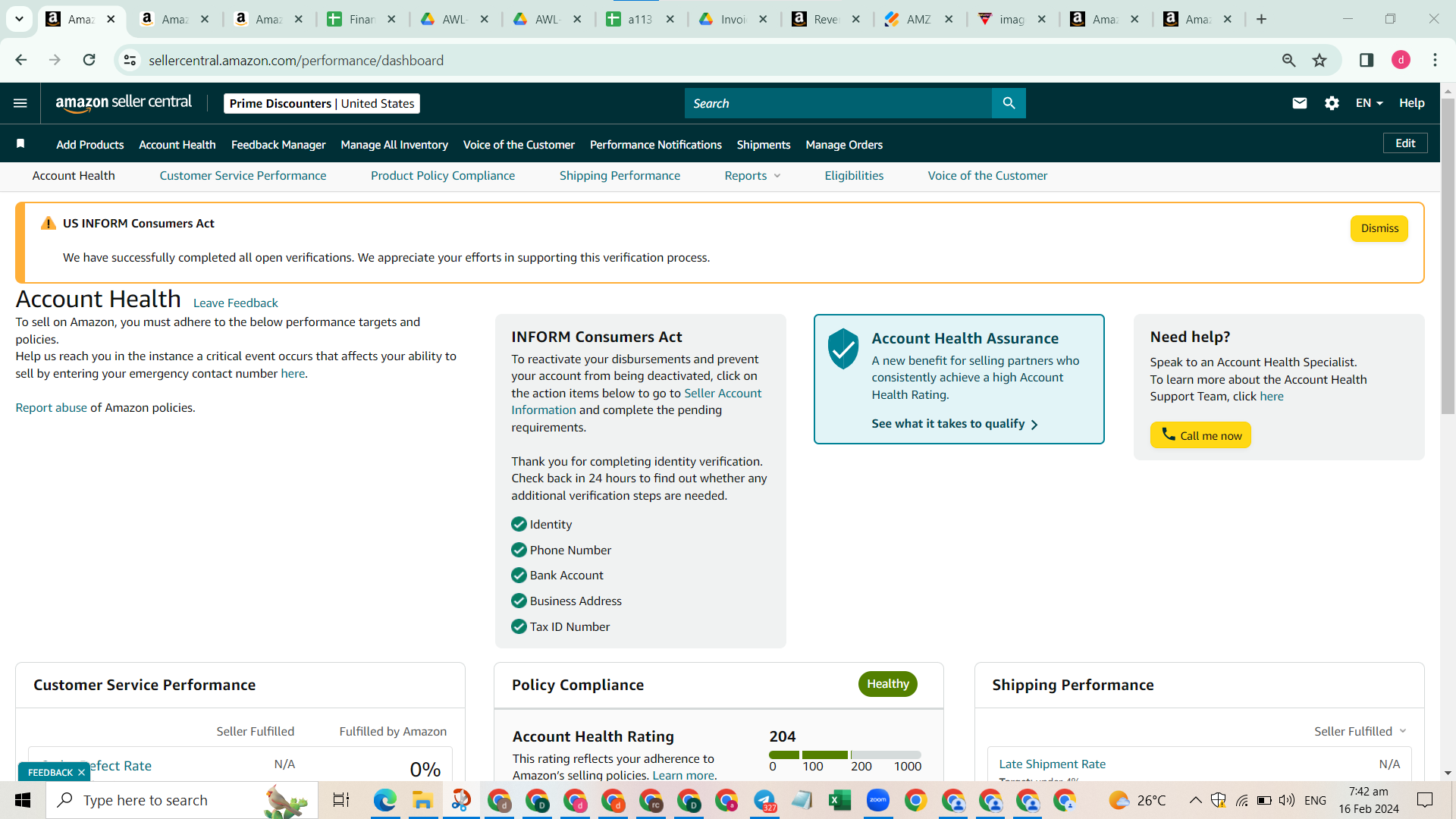Viewport: 1456px width, 819px height.
Task: Click the browser address bar
Action: point(705,60)
